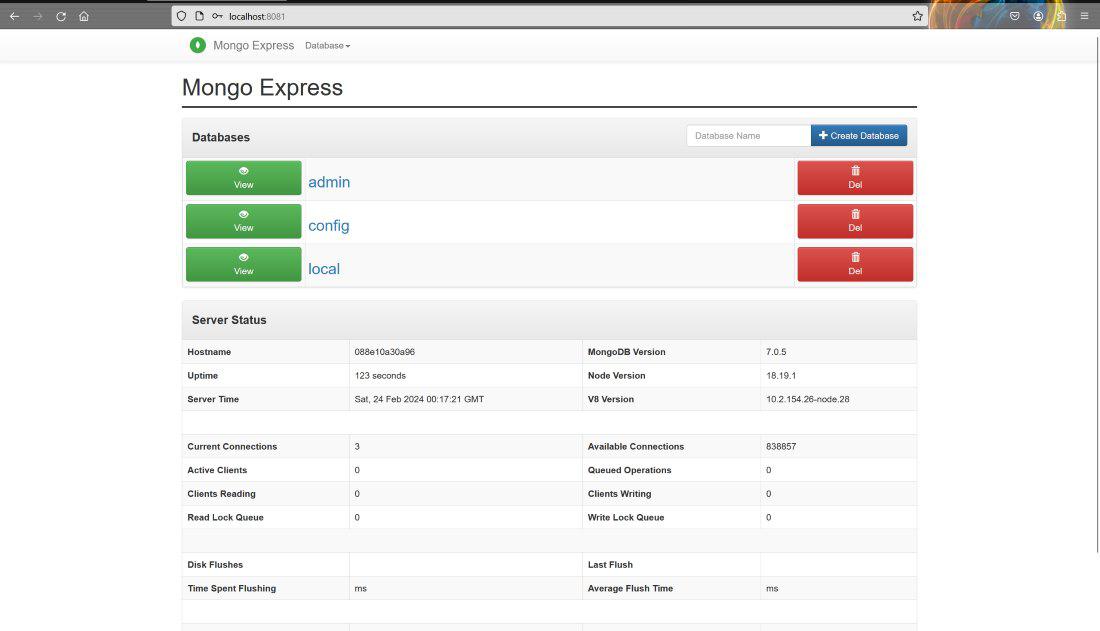This screenshot has width=1100, height=631.
Task: Reload the page using the browser refresh icon
Action: (x=61, y=16)
